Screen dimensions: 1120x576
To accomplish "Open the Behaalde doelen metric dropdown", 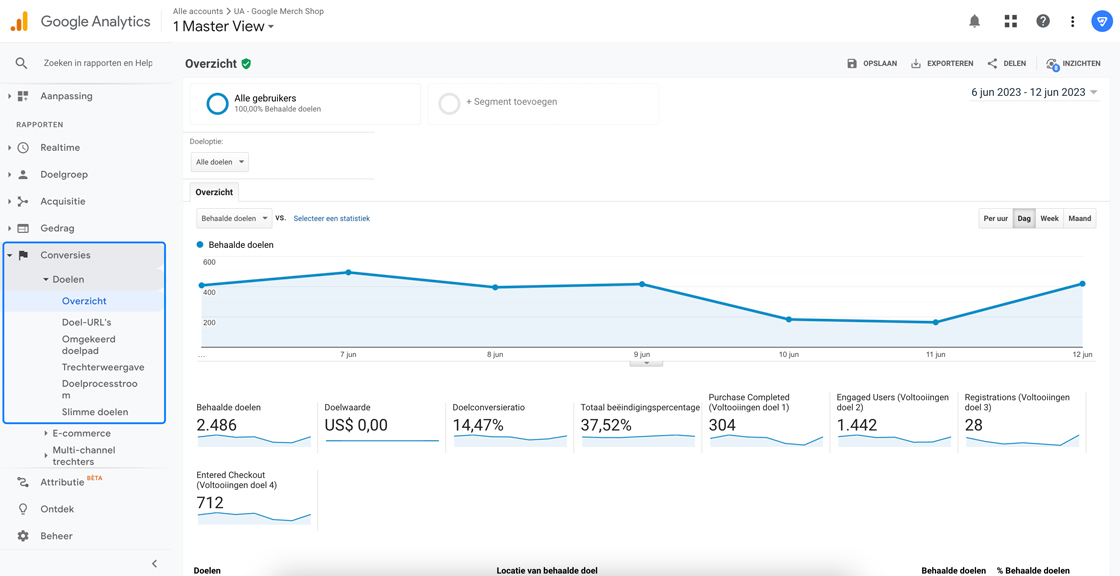I will point(234,218).
